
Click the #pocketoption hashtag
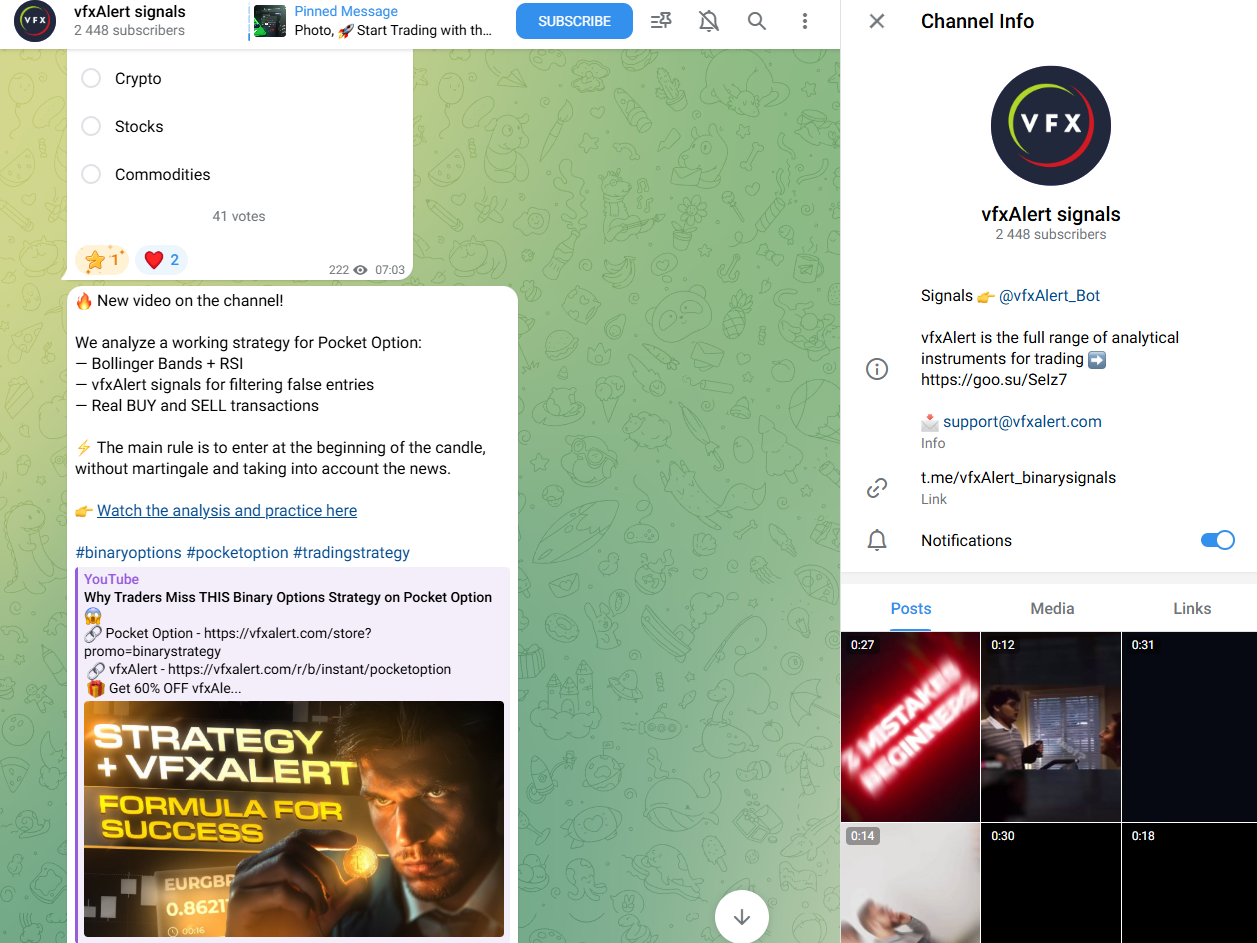[237, 553]
